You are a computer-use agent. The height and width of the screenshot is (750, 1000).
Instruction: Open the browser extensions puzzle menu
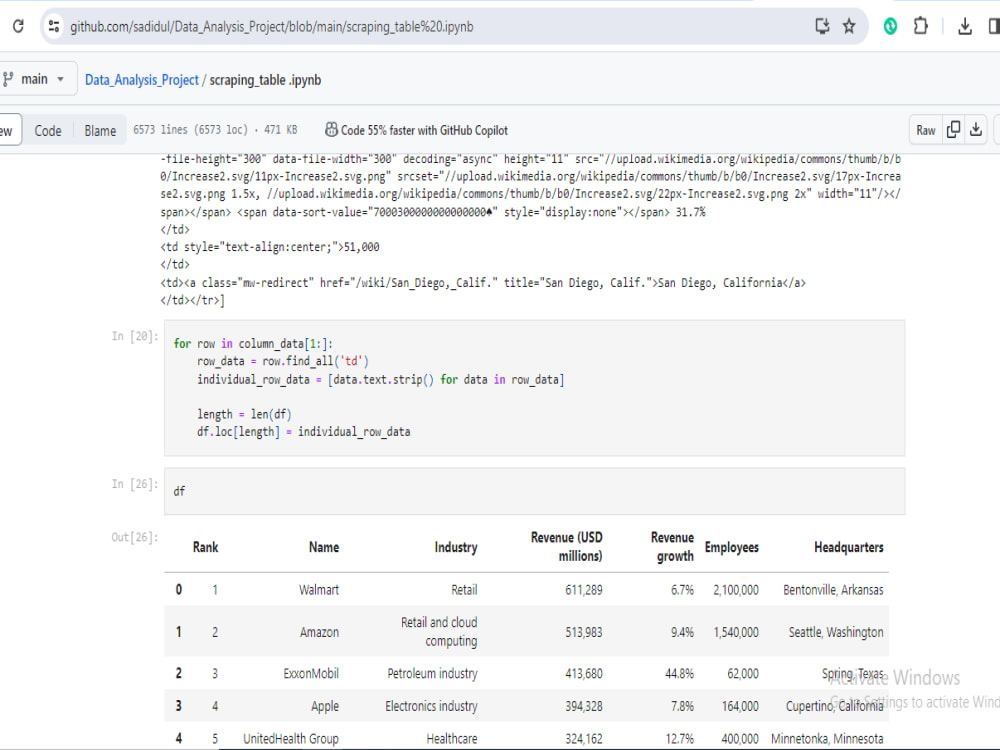pyautogui.click(x=921, y=26)
